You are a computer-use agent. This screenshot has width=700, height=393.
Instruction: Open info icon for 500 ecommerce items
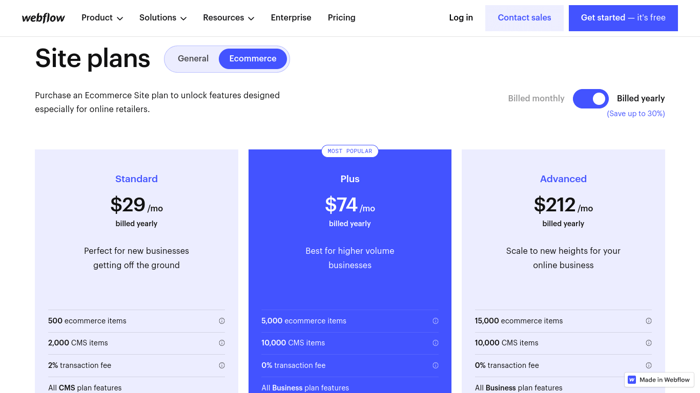click(221, 321)
